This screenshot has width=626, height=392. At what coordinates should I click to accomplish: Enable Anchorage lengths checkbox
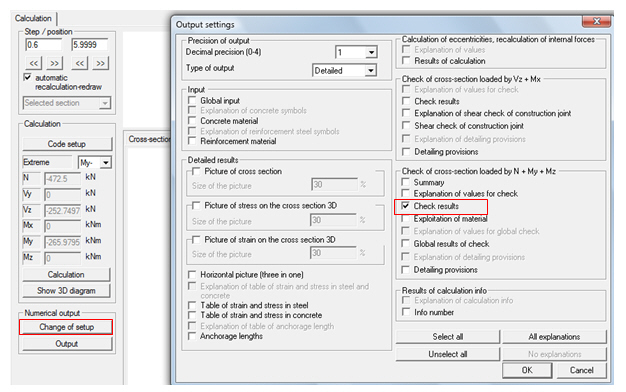192,336
